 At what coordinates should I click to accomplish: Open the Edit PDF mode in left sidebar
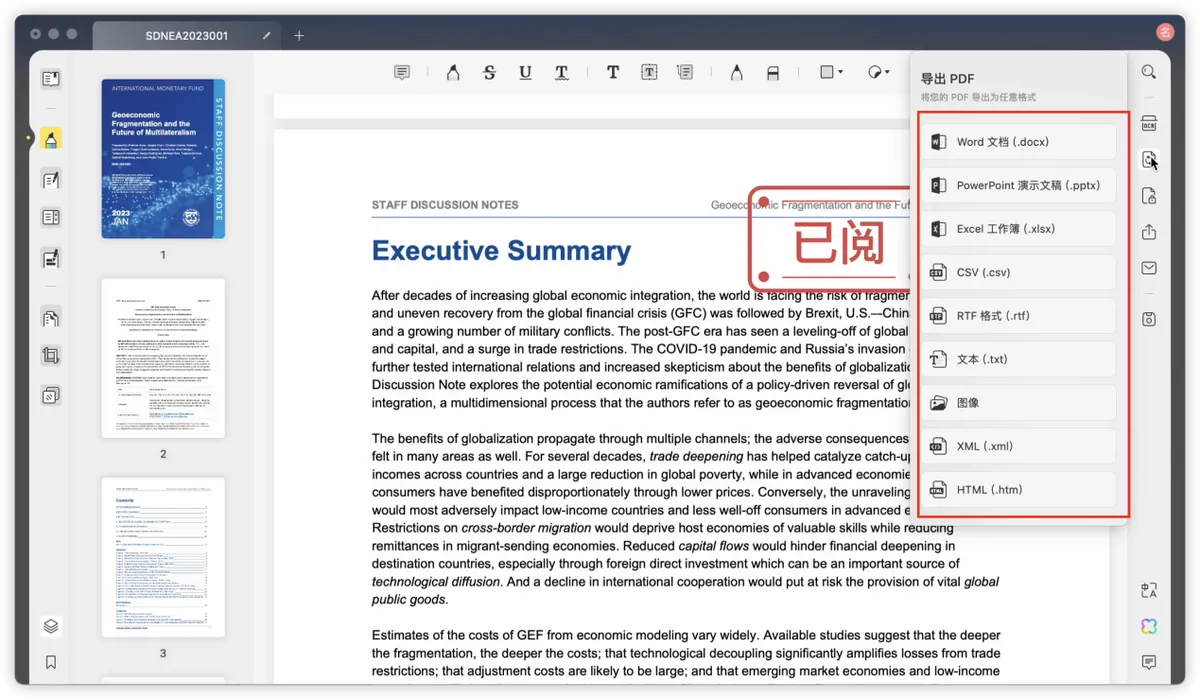point(51,180)
